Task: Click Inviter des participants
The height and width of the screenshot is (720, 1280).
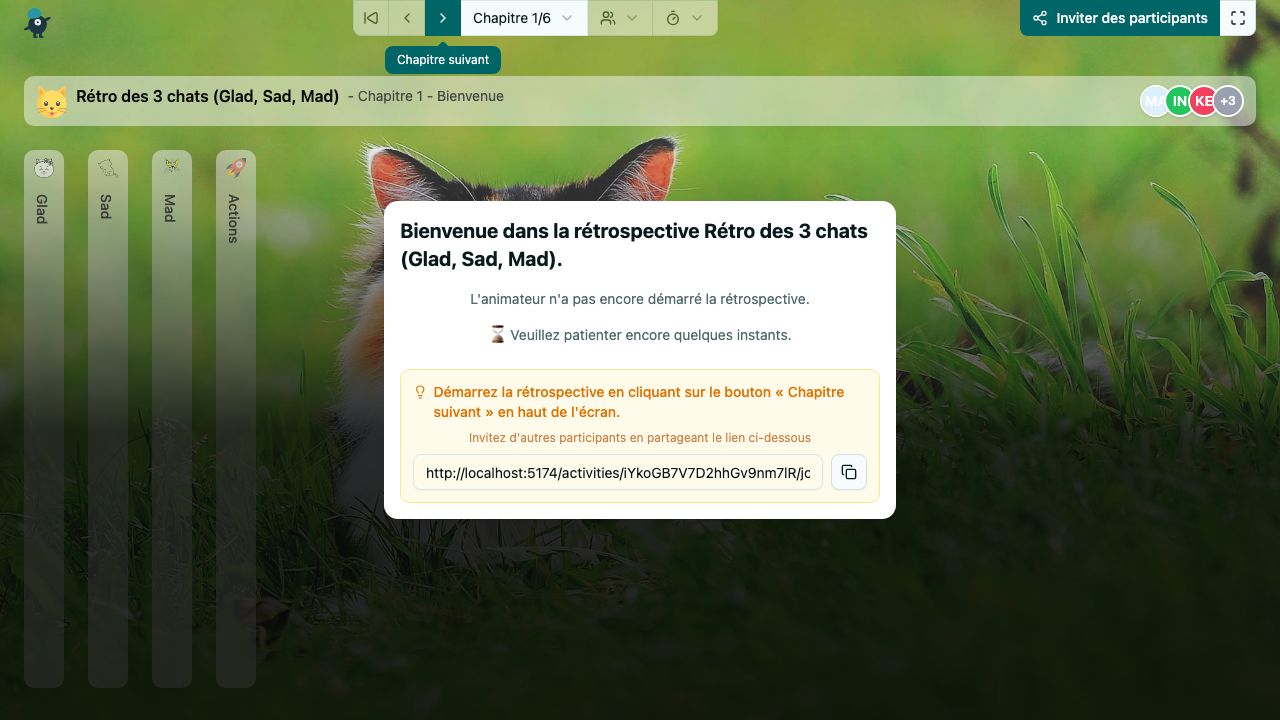Action: (x=1119, y=17)
